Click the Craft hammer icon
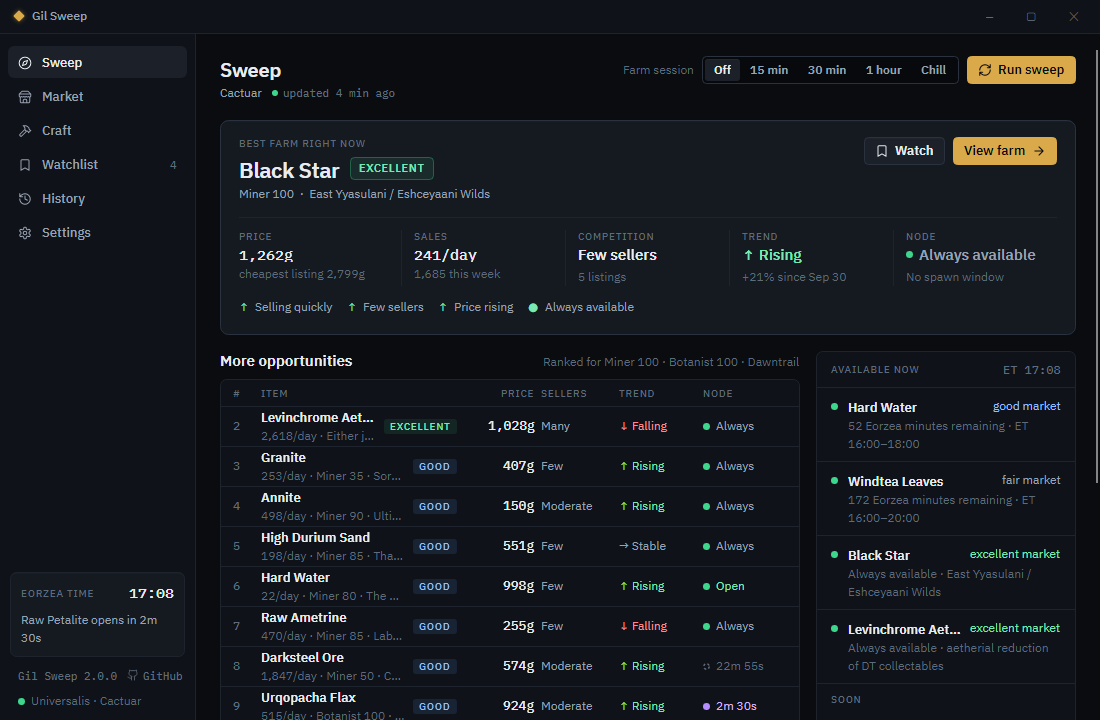The width and height of the screenshot is (1100, 720). tap(25, 131)
